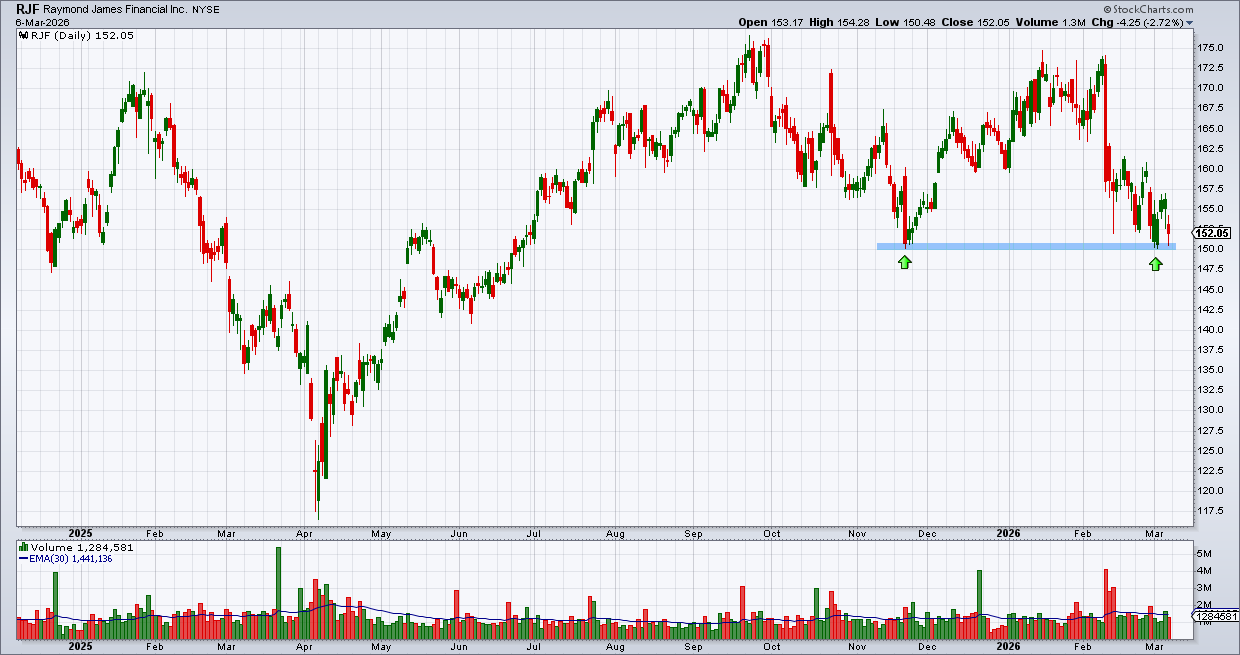Click the Low 150.48 header value
The image size is (1240, 655).
(905, 21)
